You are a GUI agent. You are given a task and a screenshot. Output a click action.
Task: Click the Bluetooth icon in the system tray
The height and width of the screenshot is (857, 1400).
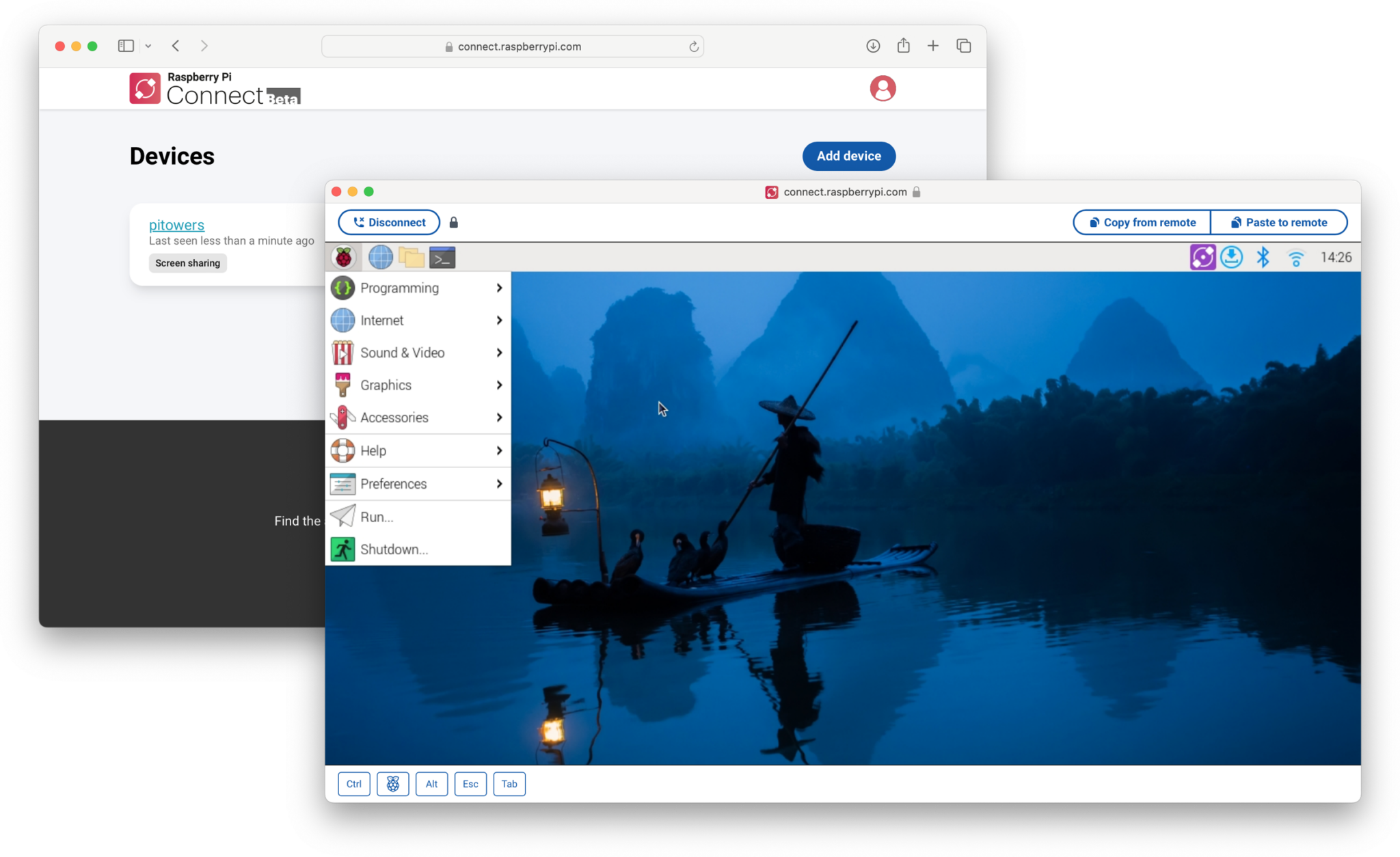(x=1263, y=256)
